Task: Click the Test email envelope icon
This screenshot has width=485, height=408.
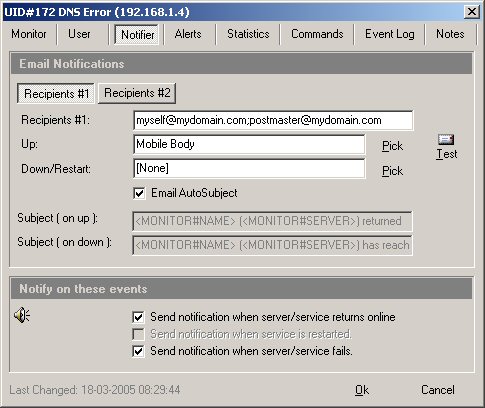Action: pyautogui.click(x=446, y=139)
